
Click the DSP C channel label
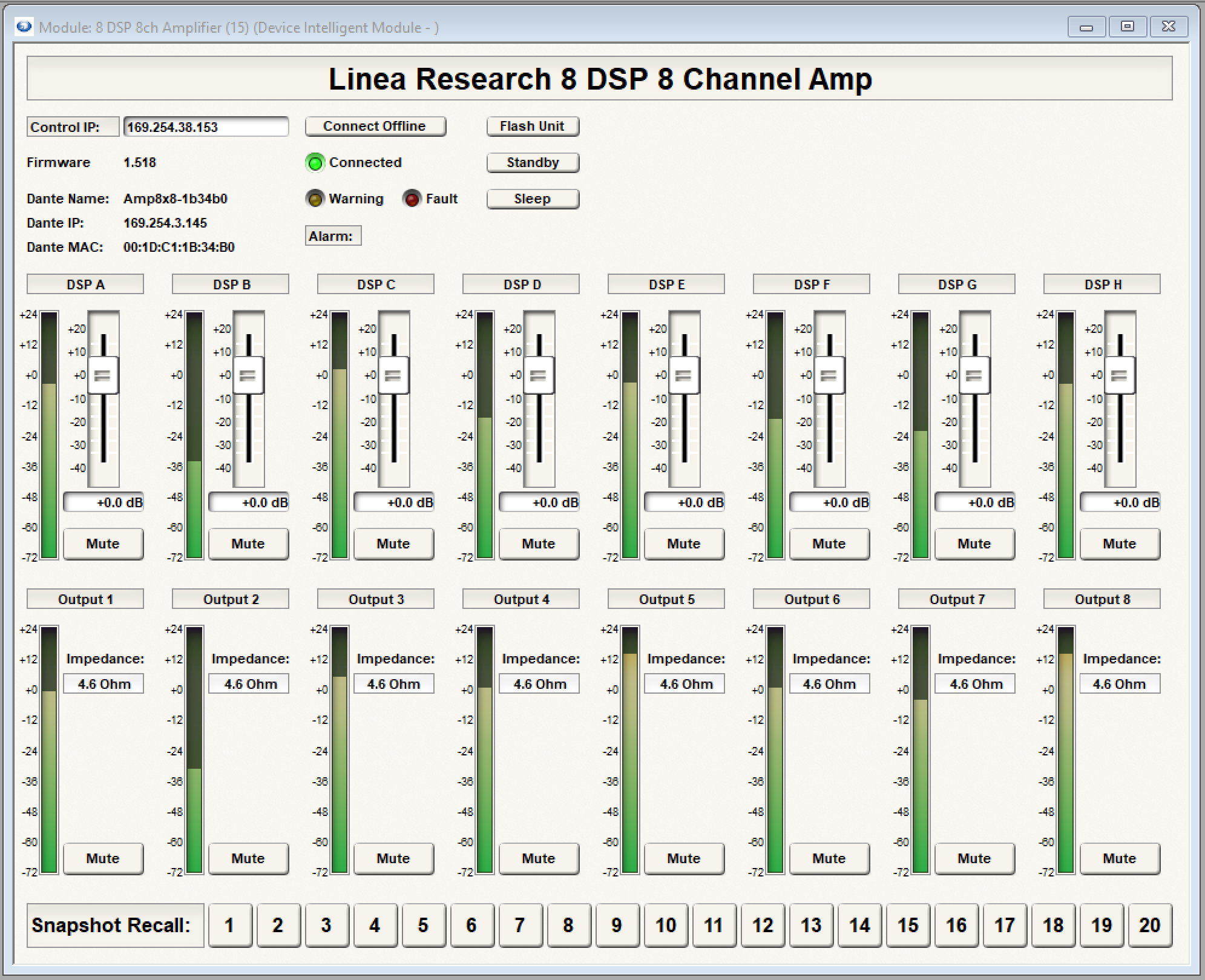click(x=376, y=284)
